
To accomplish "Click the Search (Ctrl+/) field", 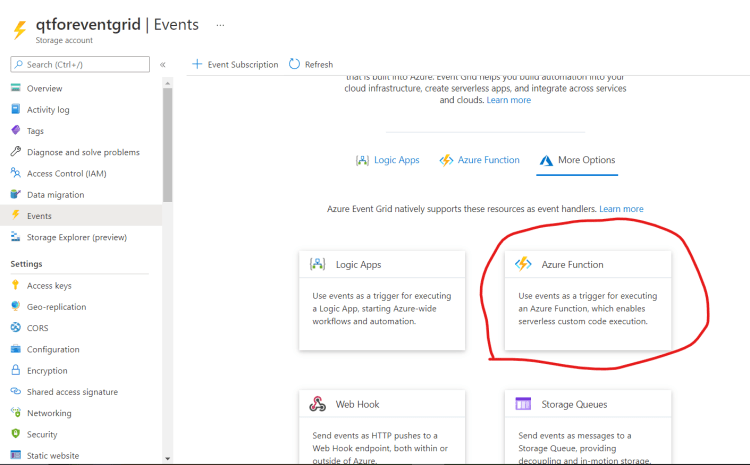I will point(80,64).
